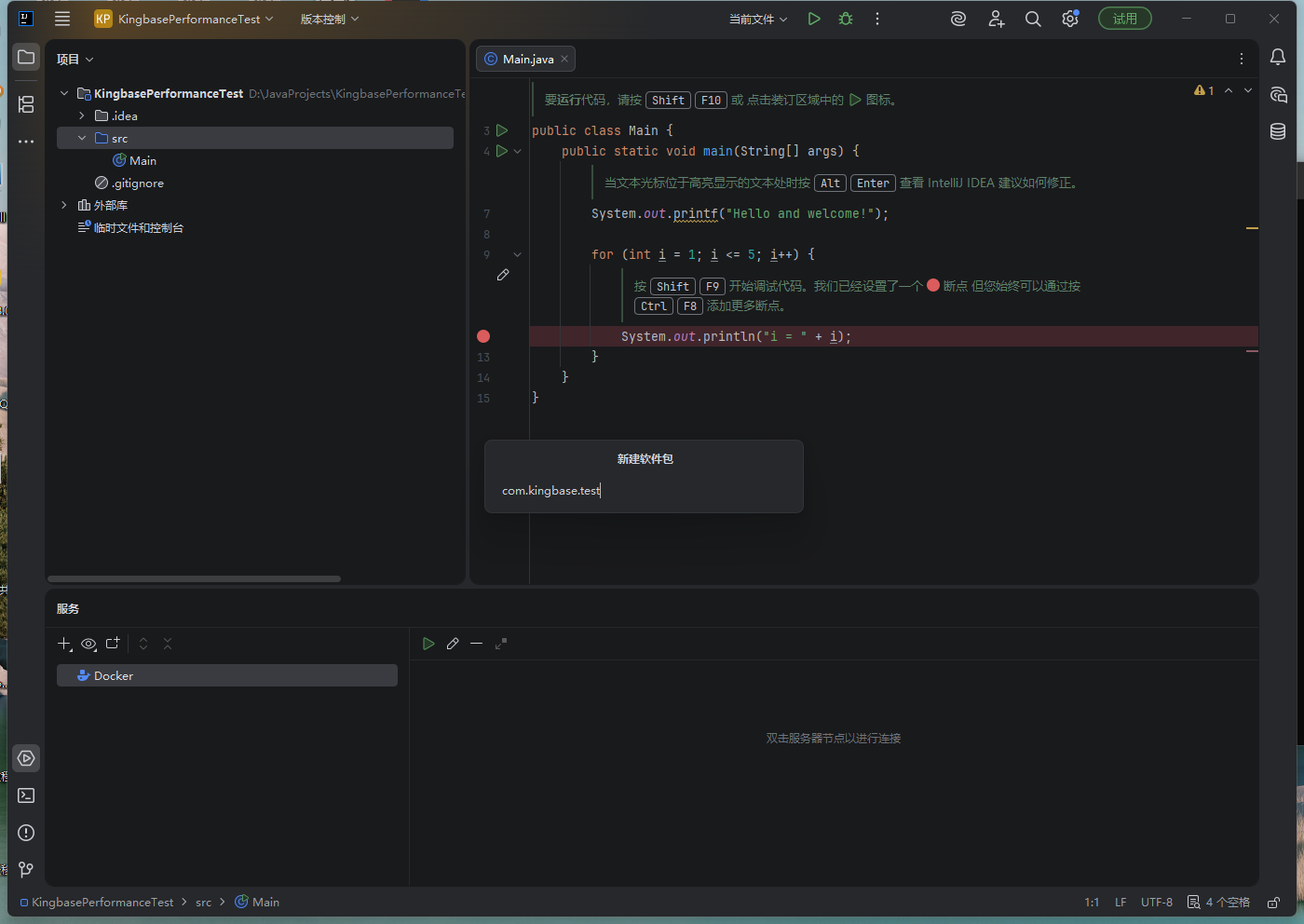
Task: Open the 版本控制 dropdown
Action: pyautogui.click(x=329, y=19)
